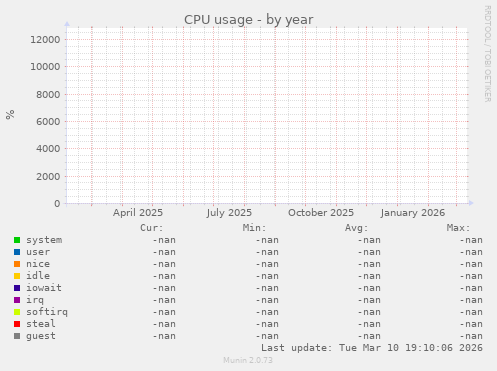Click the 'Max:' column header
The image size is (497, 371).
coord(458,228)
